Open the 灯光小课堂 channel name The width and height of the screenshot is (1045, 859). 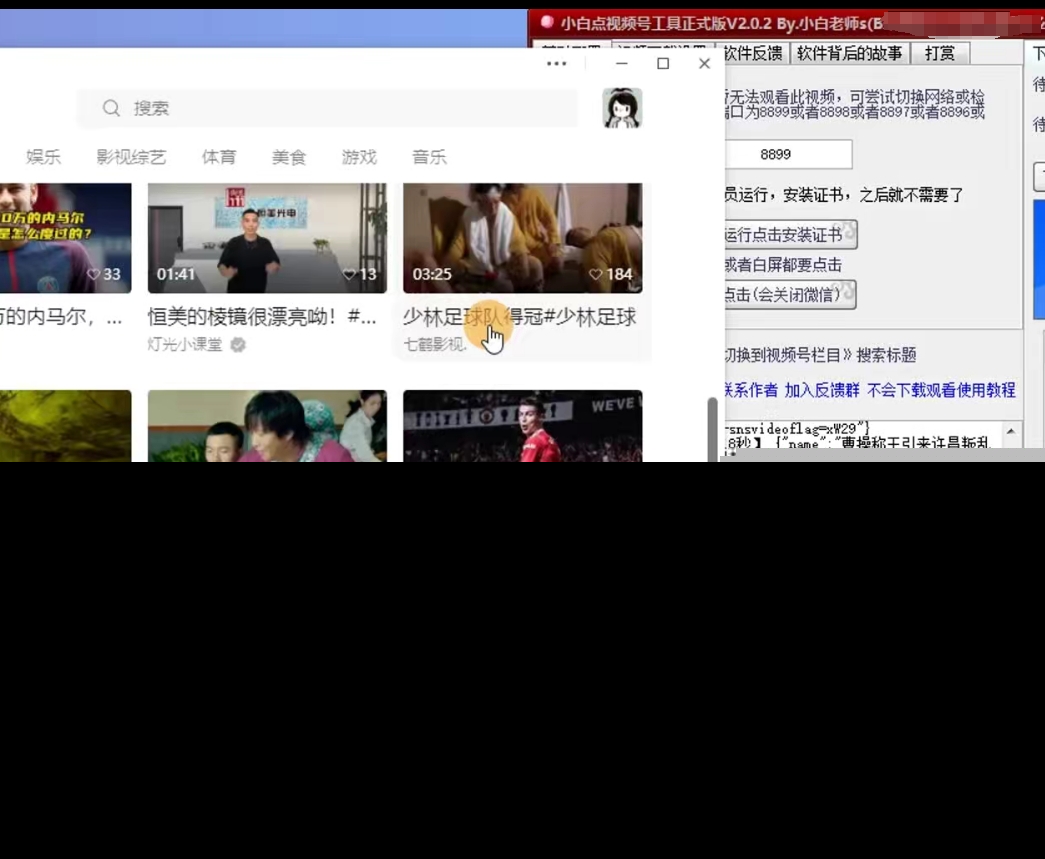pos(185,345)
